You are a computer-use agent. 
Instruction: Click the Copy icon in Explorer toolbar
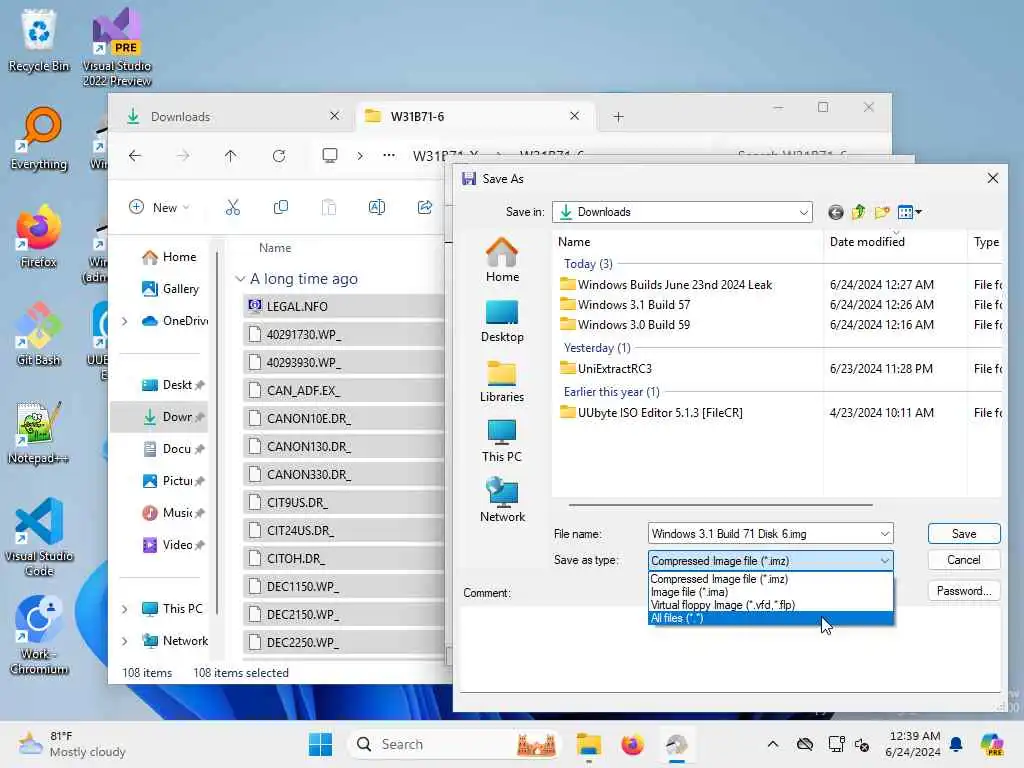tap(281, 208)
